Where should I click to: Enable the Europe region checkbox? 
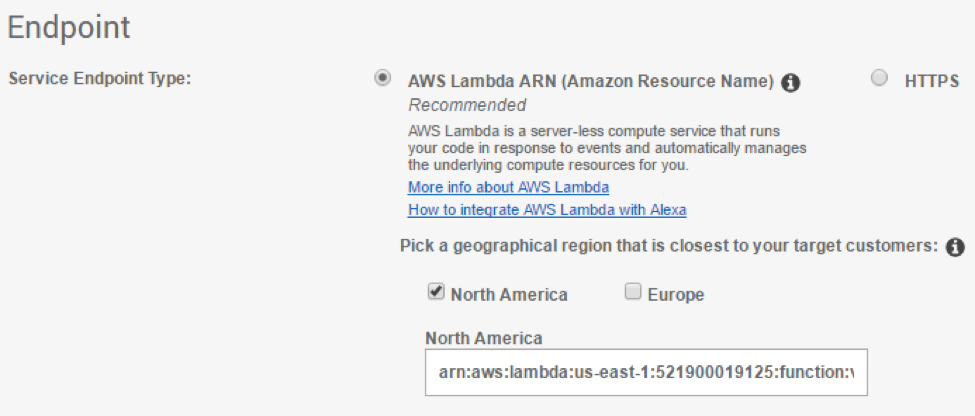coord(633,292)
